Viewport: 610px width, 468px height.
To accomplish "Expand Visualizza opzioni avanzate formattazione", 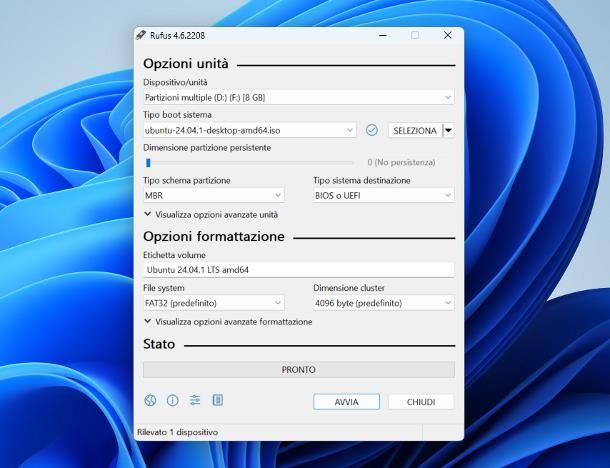I will click(x=228, y=322).
